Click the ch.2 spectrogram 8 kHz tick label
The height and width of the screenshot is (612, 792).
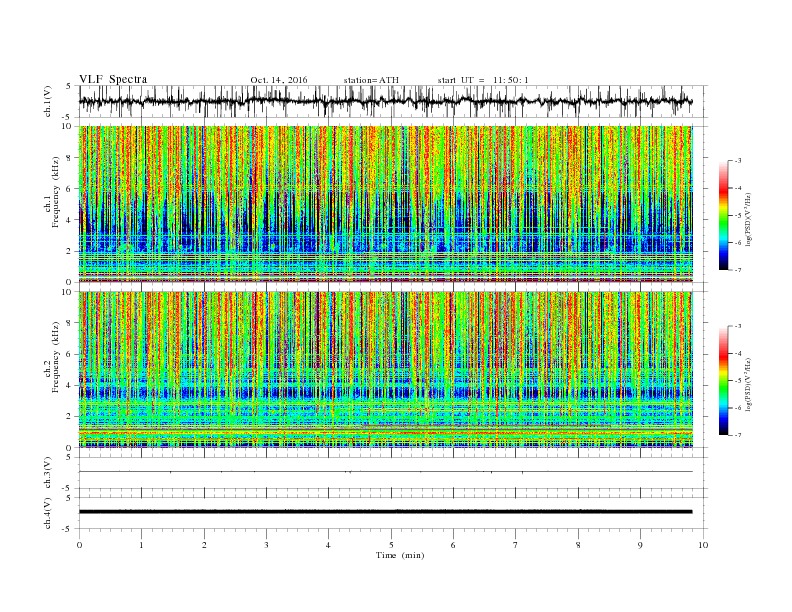click(70, 323)
